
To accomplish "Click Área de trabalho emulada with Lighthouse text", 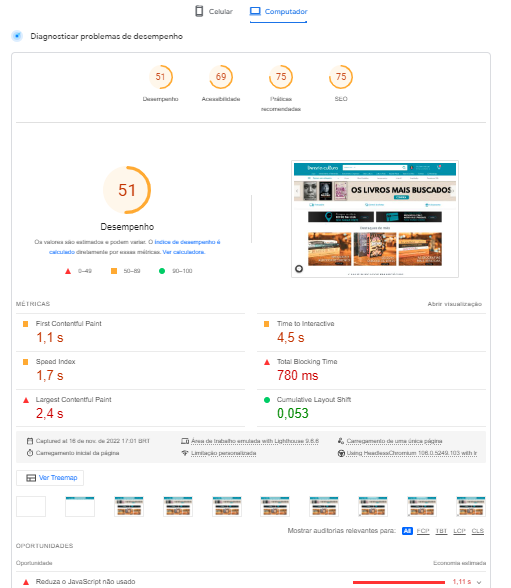I will pos(255,441).
